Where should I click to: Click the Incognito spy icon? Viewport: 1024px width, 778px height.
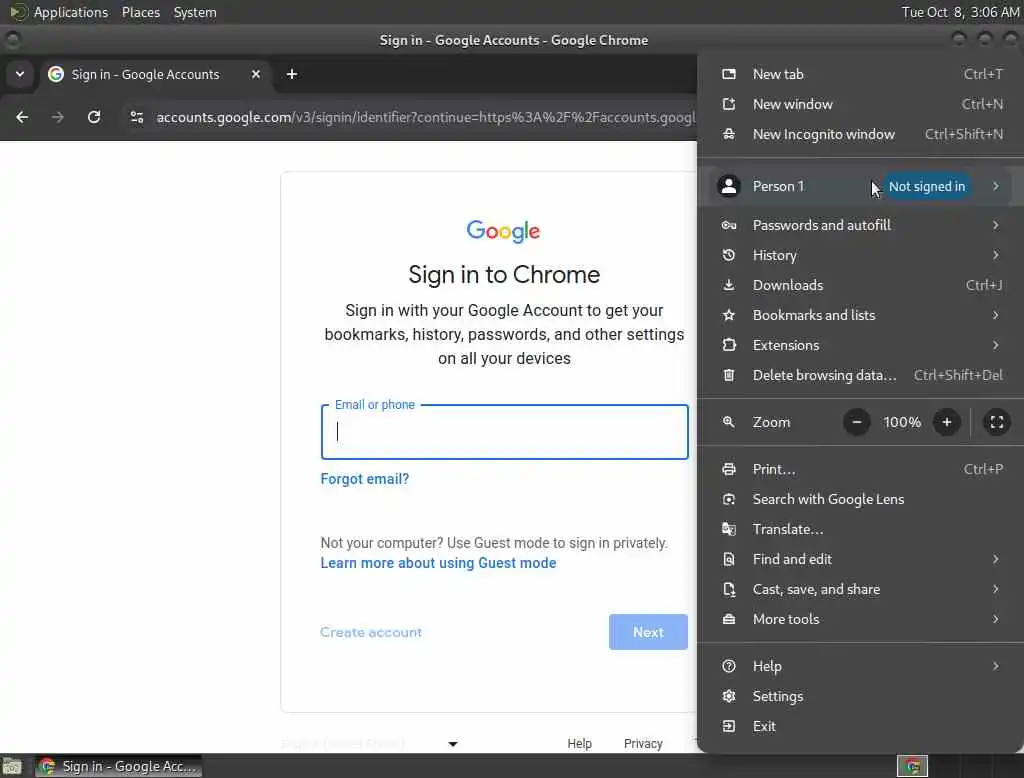729,134
